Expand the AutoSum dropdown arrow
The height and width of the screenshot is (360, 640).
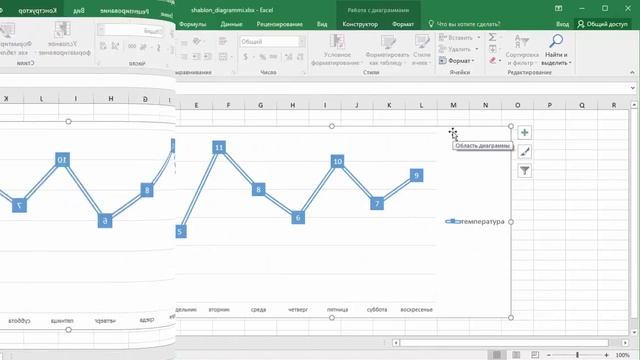[501, 38]
